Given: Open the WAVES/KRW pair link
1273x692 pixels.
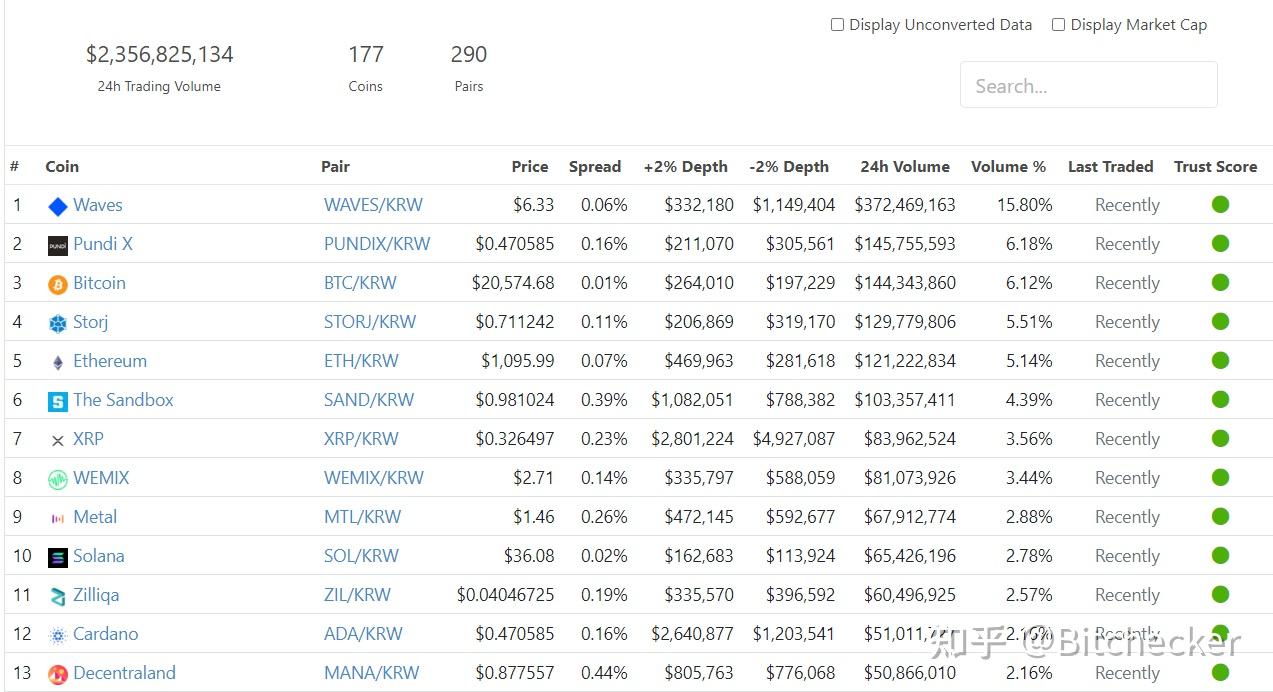Looking at the screenshot, I should click(x=373, y=205).
